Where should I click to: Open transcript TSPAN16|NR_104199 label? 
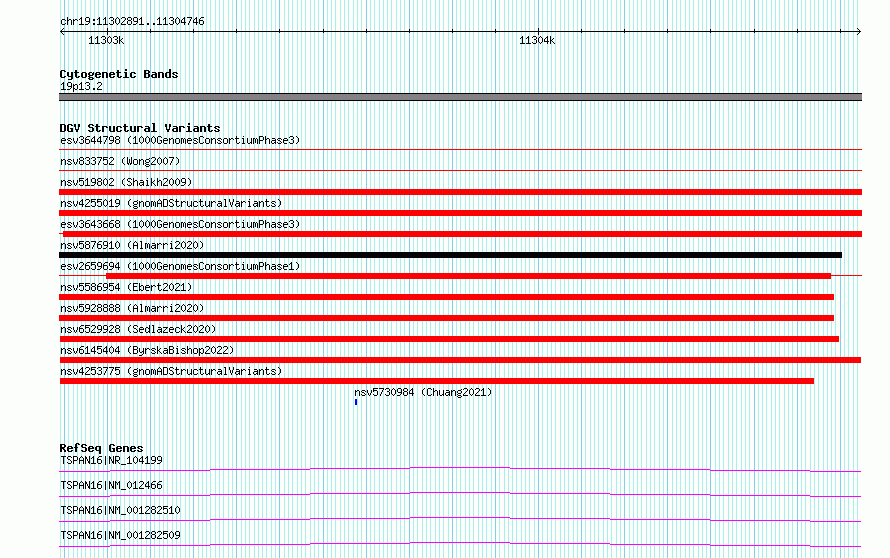click(111, 460)
